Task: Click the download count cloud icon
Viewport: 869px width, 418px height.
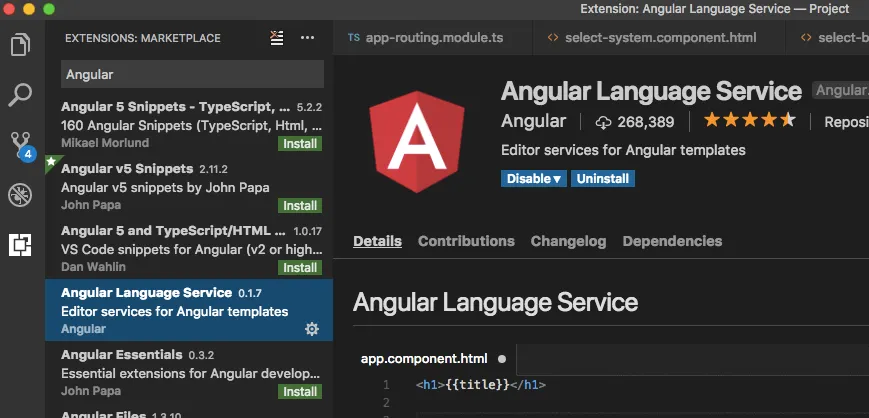Action: (603, 123)
